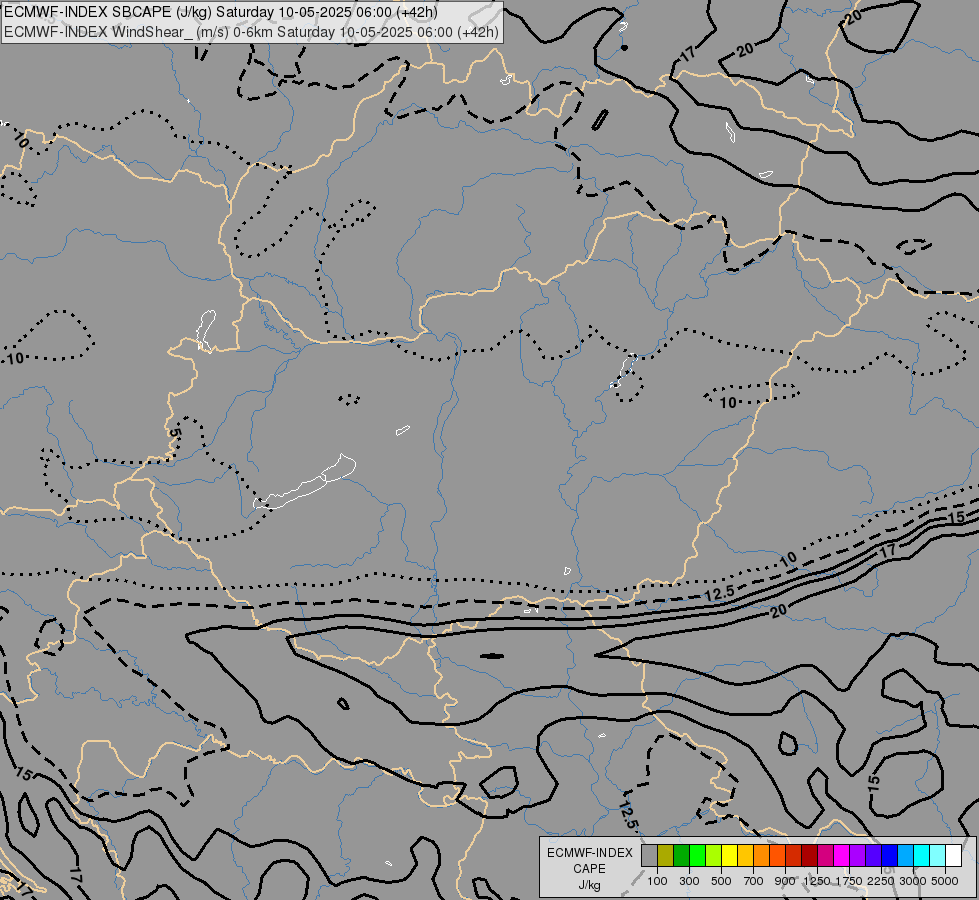Click the SBCAPE title line at top

point(220,12)
